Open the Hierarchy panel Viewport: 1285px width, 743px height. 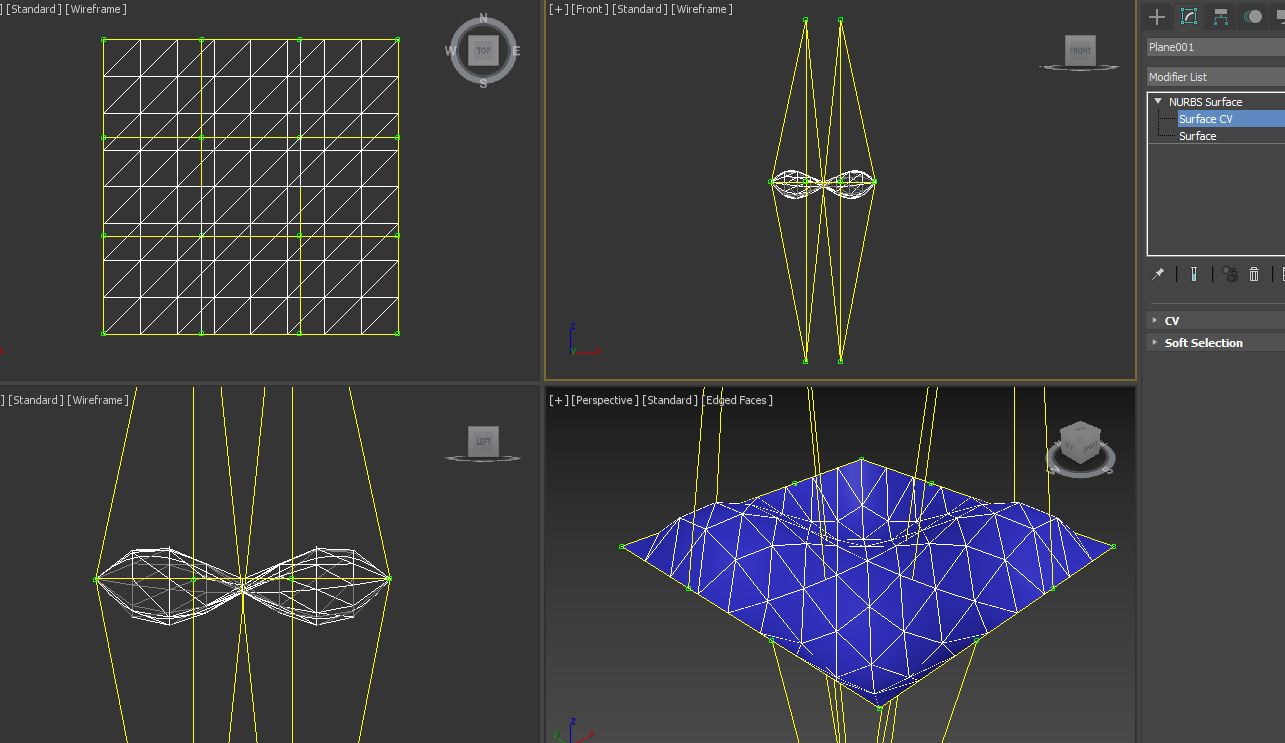pos(1220,16)
